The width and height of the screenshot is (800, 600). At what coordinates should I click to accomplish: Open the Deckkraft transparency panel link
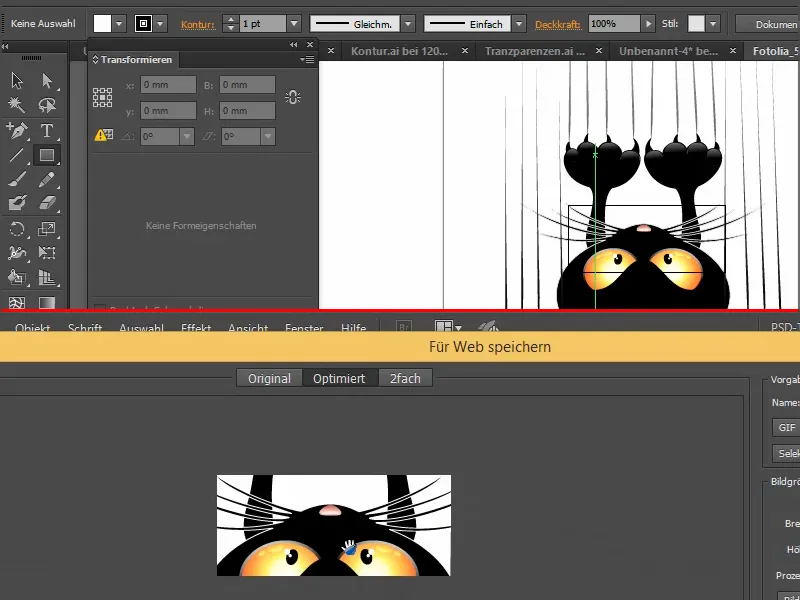pyautogui.click(x=558, y=24)
